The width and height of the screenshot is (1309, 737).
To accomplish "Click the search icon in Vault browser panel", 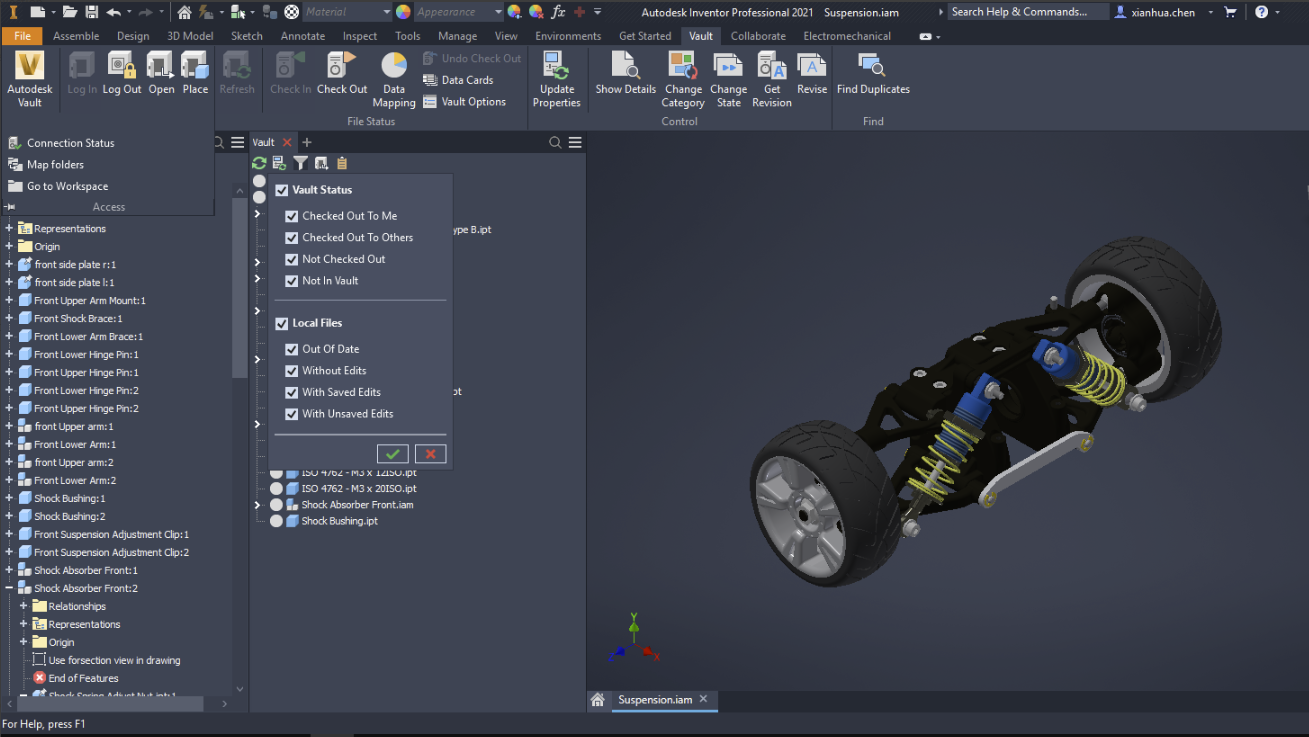I will [x=555, y=143].
